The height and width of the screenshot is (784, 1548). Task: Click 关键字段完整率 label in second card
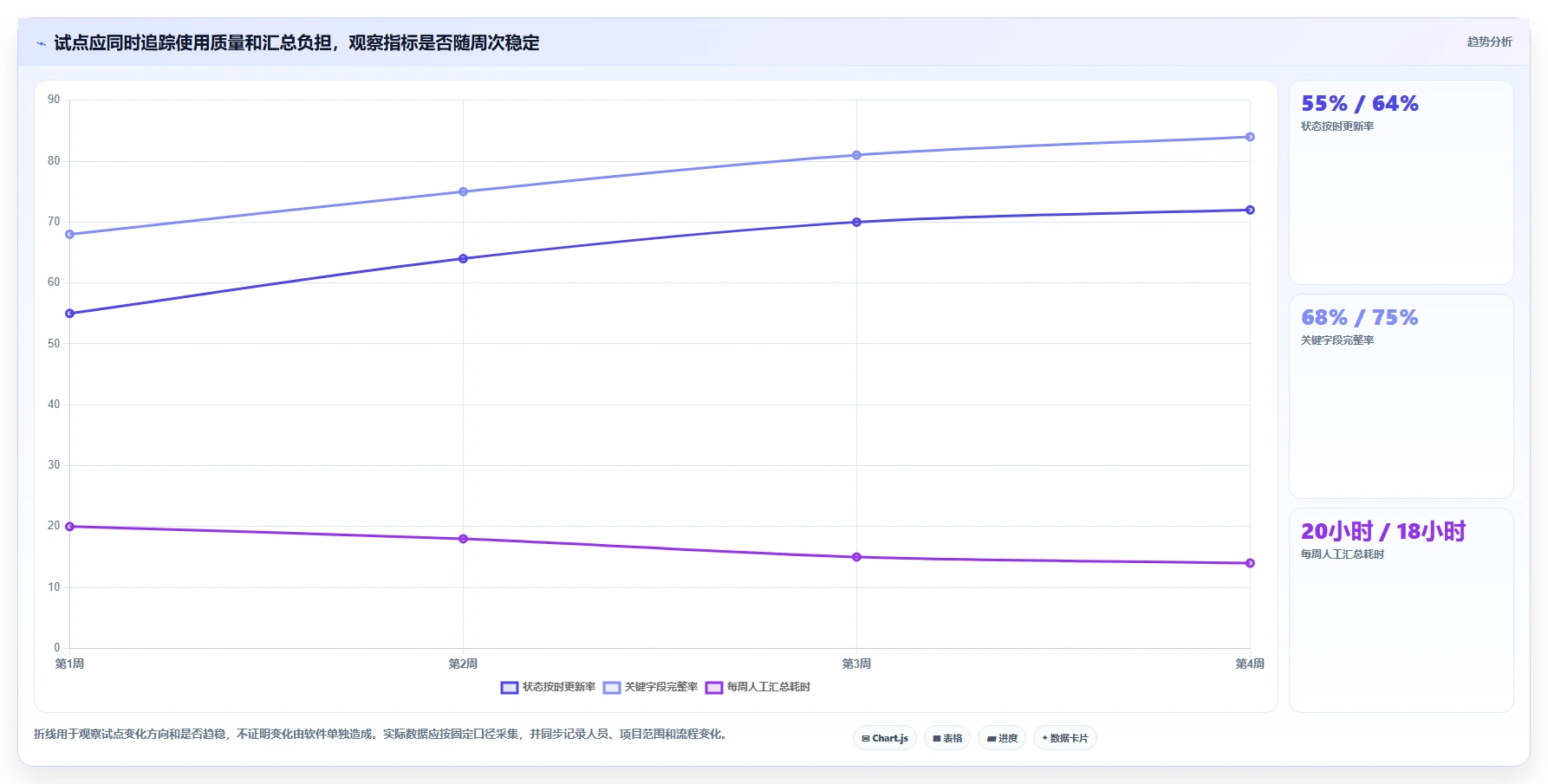tap(1337, 340)
